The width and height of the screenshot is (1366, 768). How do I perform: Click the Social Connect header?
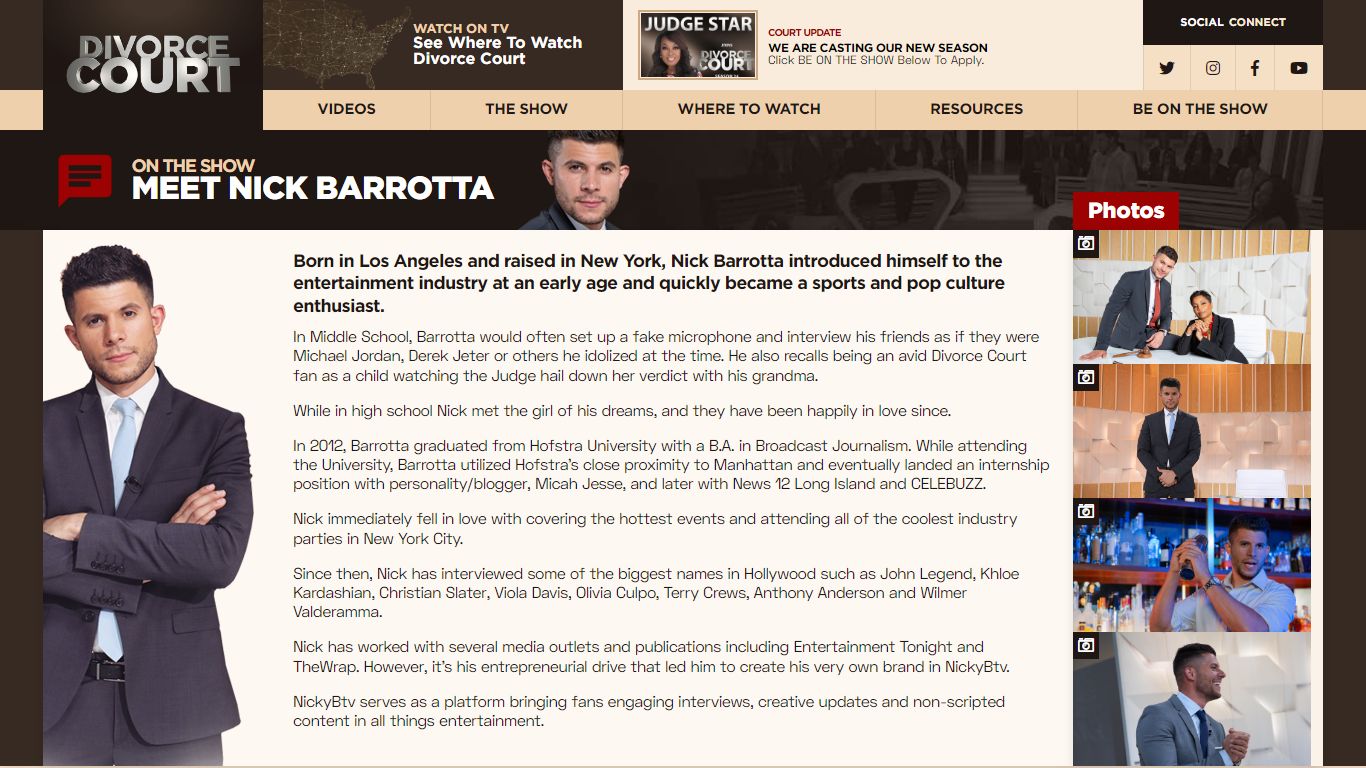tap(1233, 22)
